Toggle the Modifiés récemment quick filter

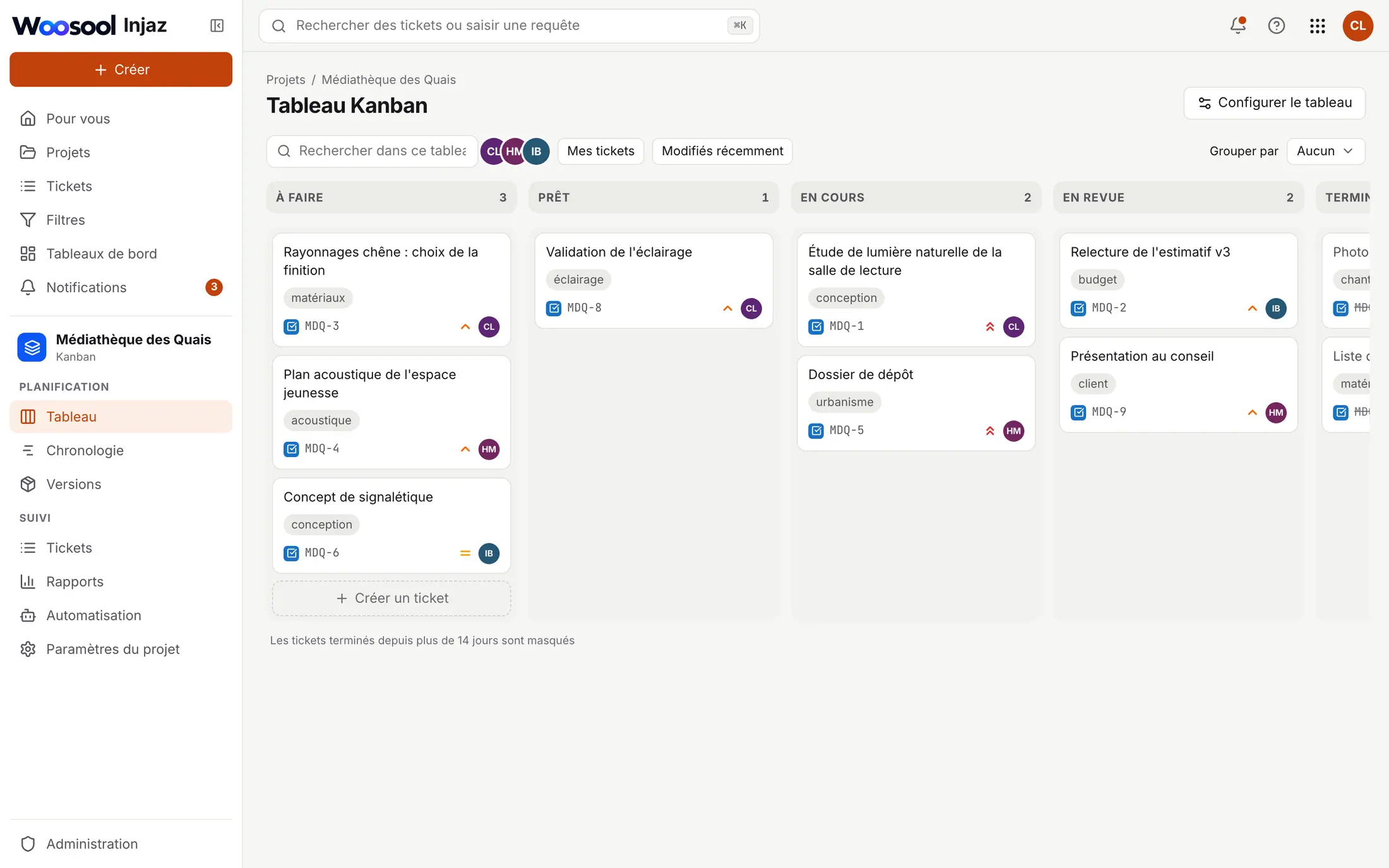(722, 152)
